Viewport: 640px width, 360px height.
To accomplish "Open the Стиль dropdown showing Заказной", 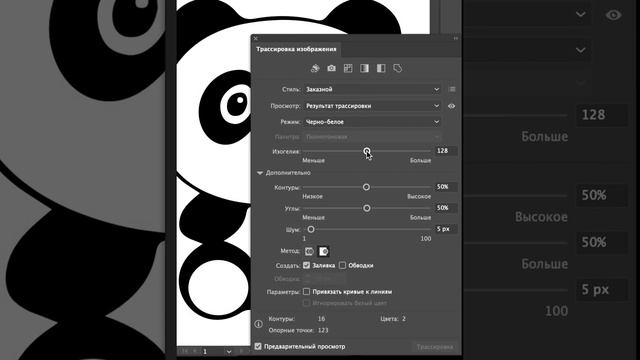I will click(x=372, y=89).
